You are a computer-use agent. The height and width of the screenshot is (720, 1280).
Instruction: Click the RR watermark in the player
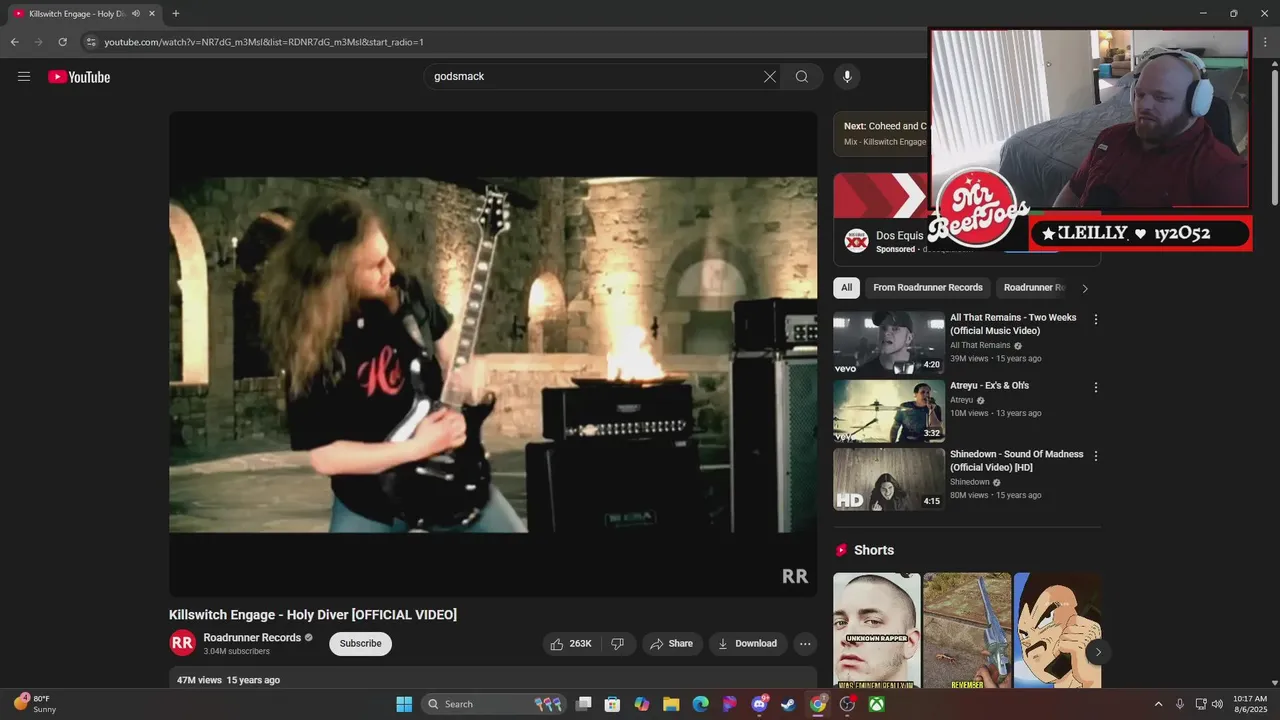(794, 576)
